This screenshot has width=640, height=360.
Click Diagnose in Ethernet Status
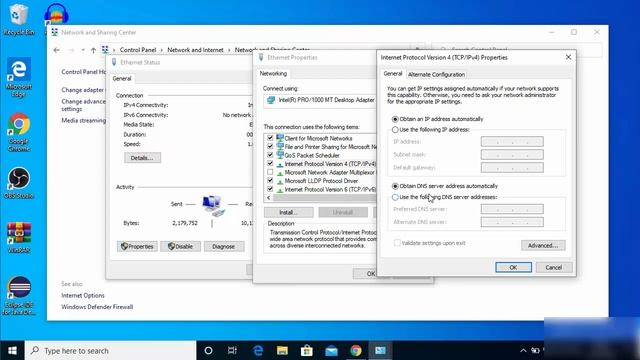point(224,247)
